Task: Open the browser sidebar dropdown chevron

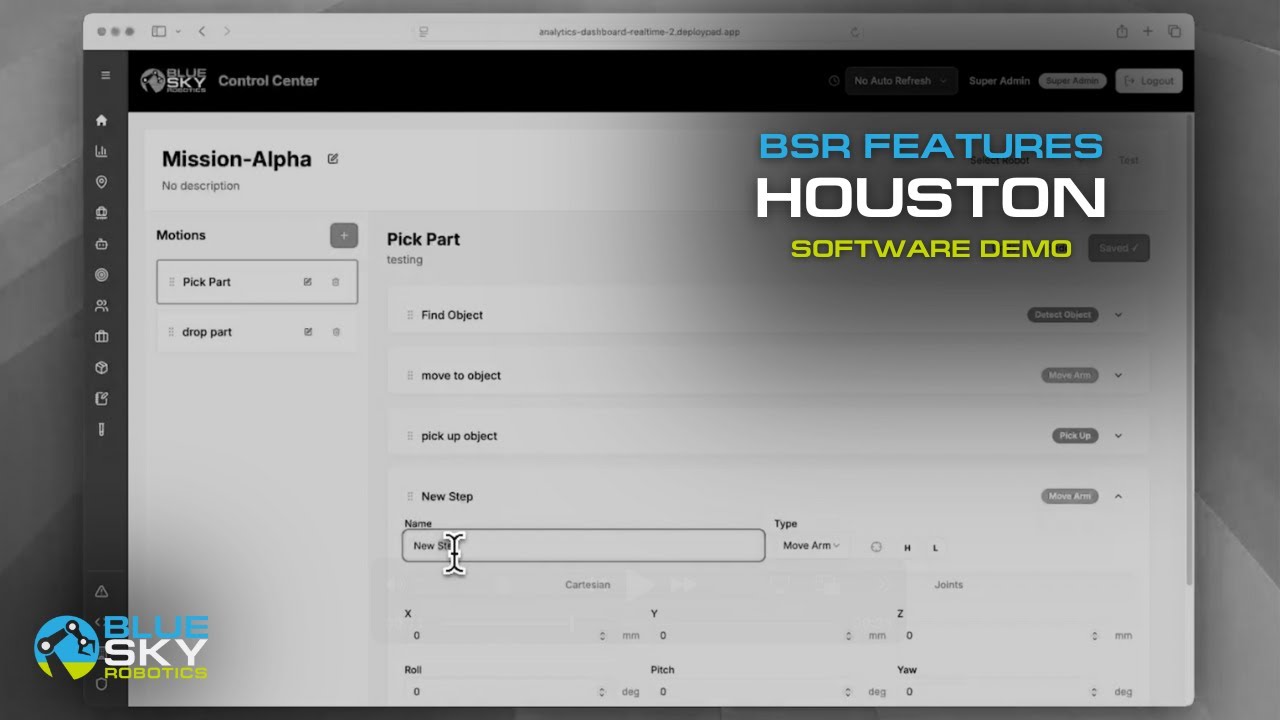Action: pyautogui.click(x=178, y=32)
